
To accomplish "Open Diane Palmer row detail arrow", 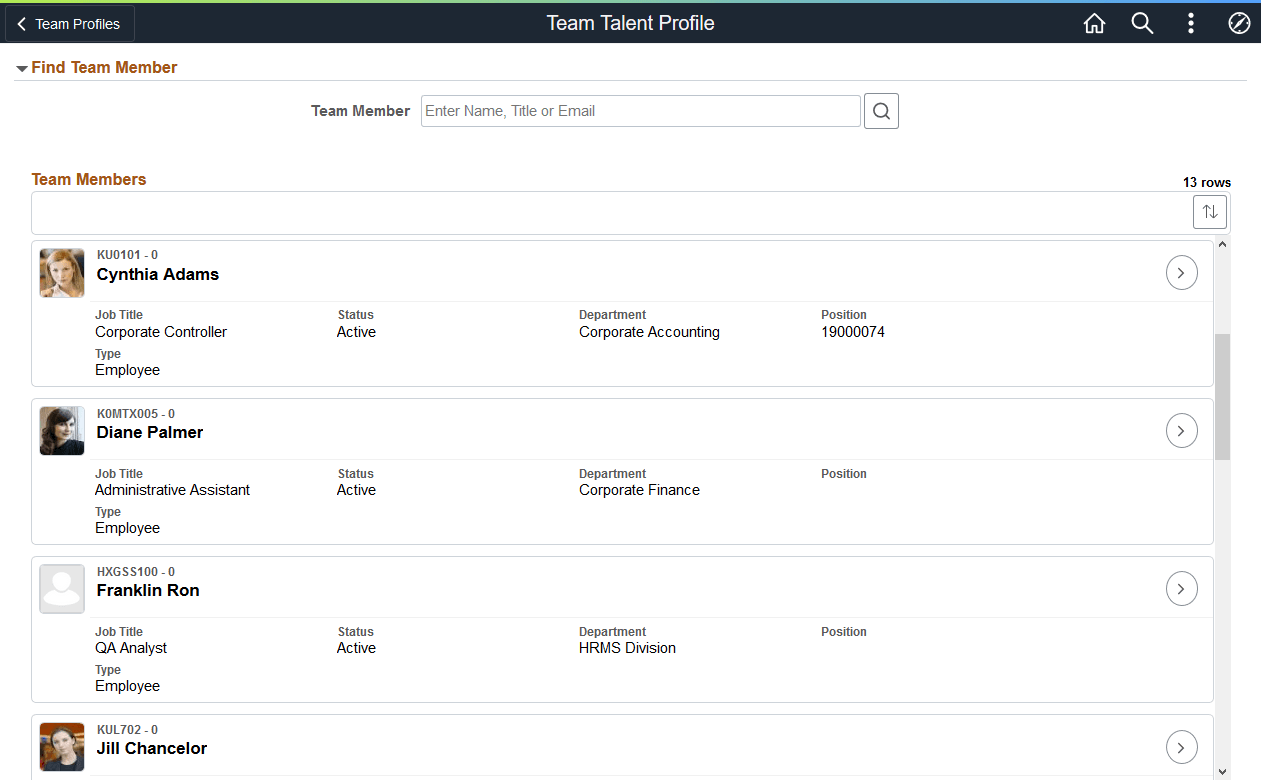I will point(1182,430).
